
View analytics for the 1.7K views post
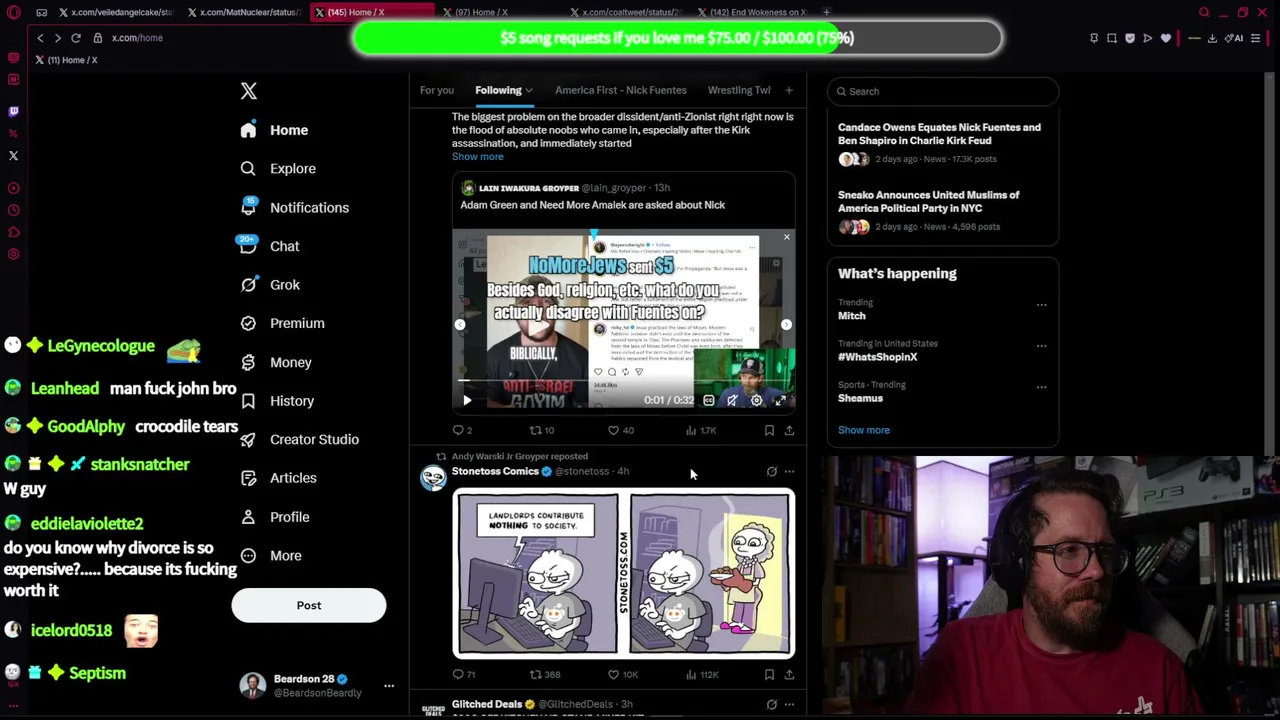pyautogui.click(x=701, y=431)
